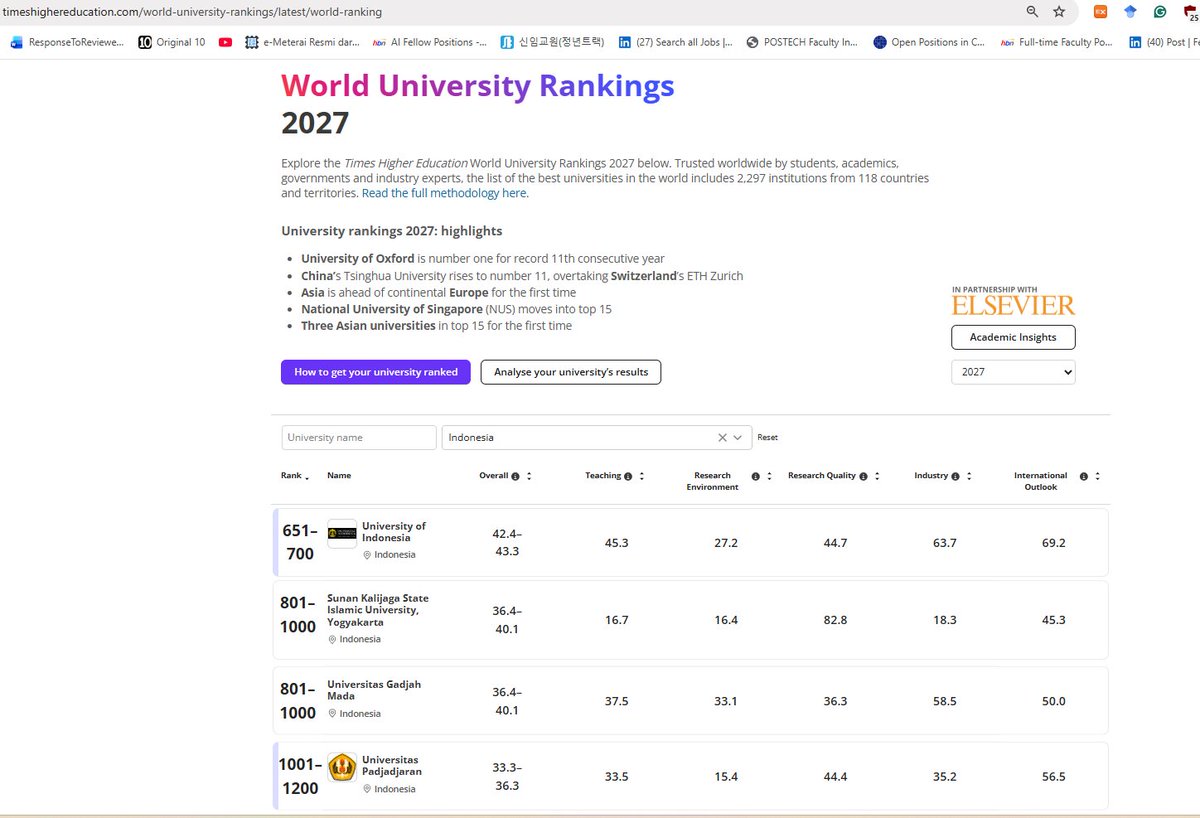Click the World University Rankings heading
The width and height of the screenshot is (1200, 818).
pos(478,86)
